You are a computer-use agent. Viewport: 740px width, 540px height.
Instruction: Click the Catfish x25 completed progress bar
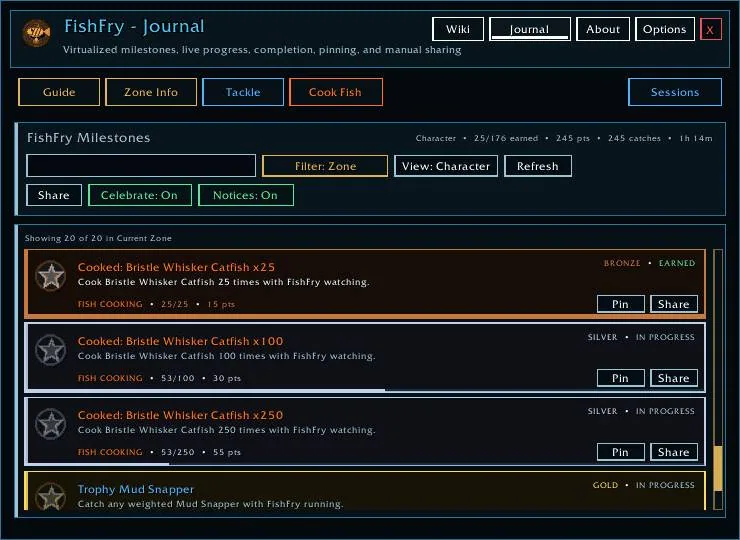[365, 316]
